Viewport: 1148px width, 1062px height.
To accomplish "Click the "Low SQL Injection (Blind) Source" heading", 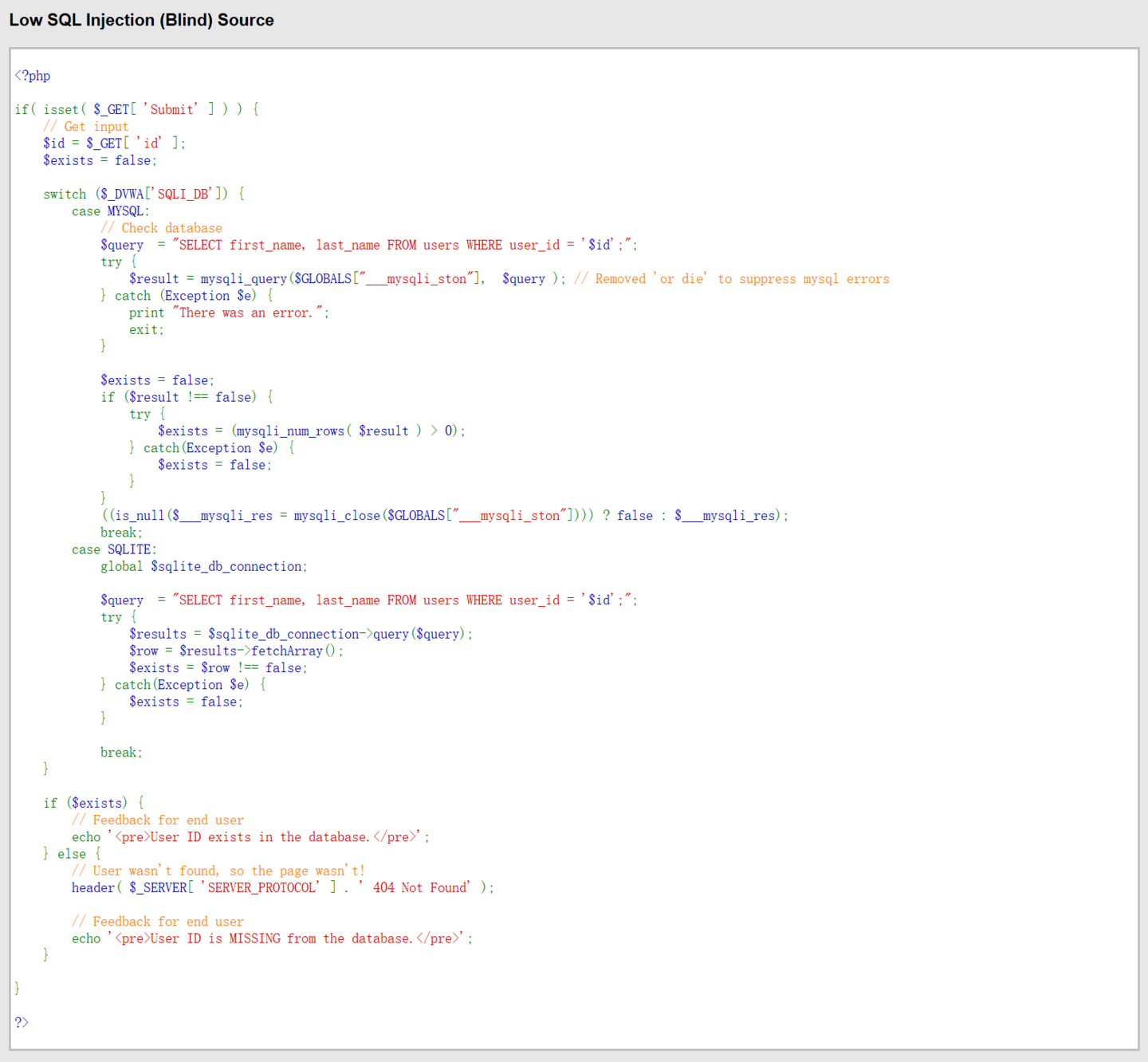I will (141, 20).
